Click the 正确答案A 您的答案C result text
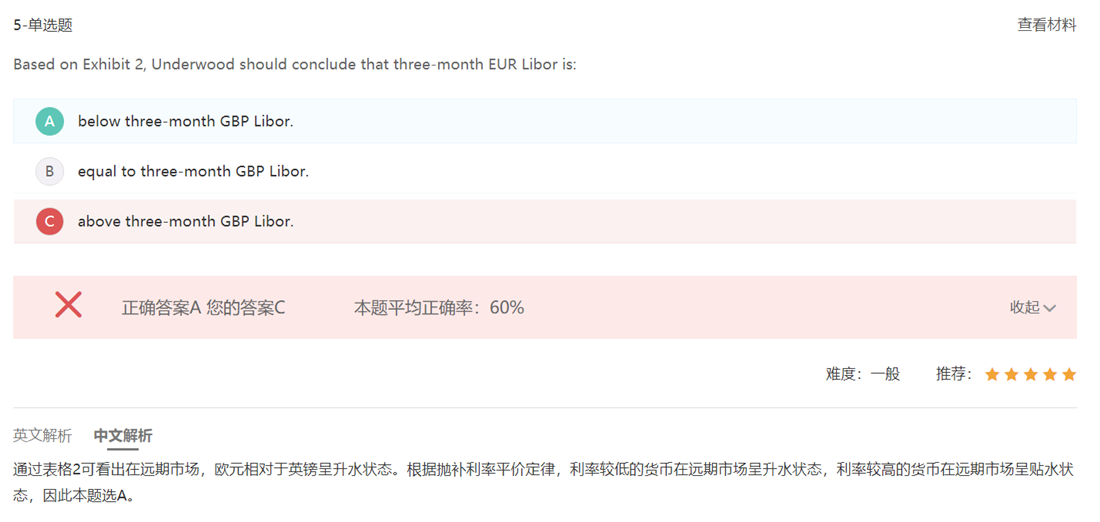The height and width of the screenshot is (522, 1100). [203, 307]
